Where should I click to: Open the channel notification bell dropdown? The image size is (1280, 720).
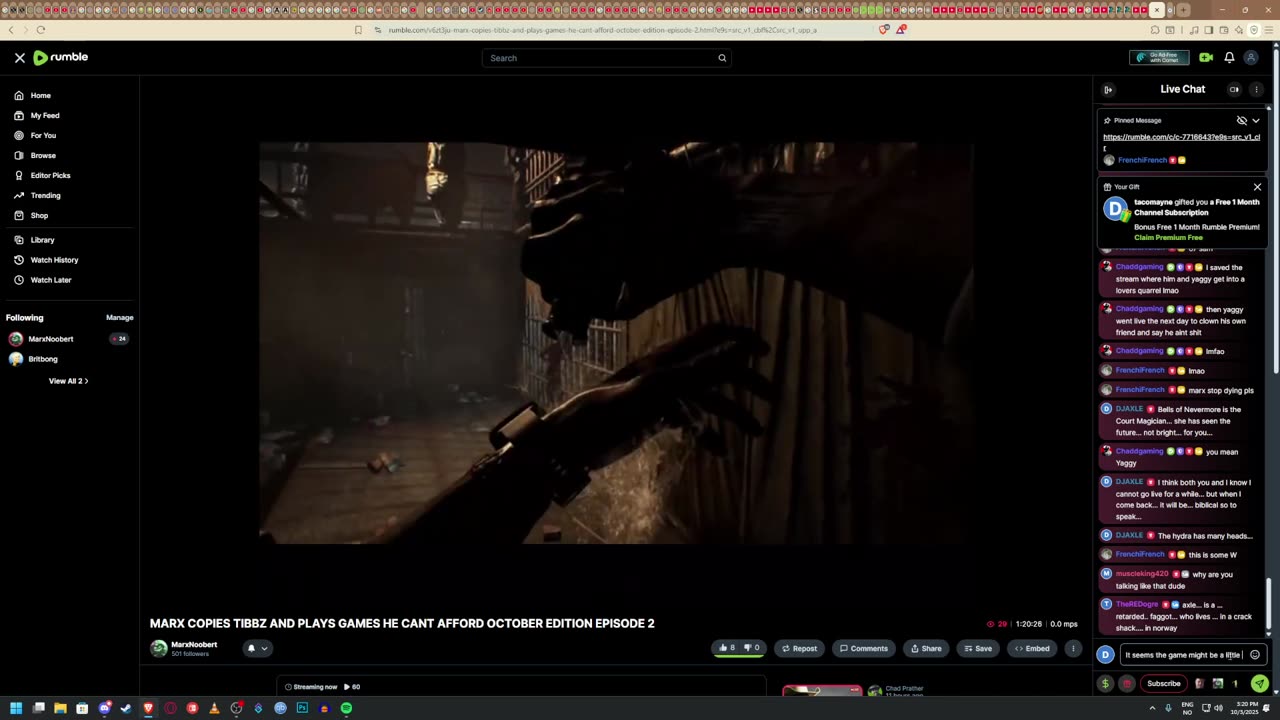click(257, 648)
